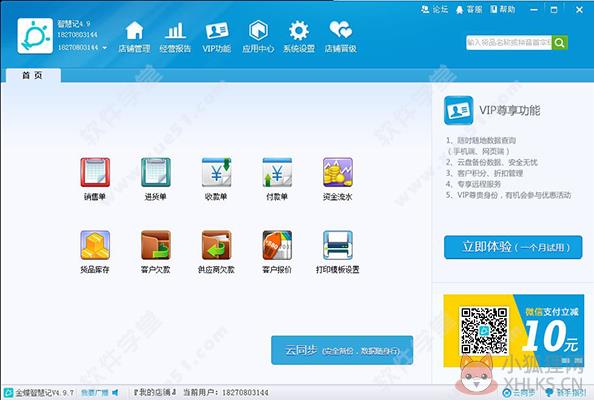This screenshot has height=400, width=594.
Task: Click the green search magnifier button
Action: coord(560,43)
